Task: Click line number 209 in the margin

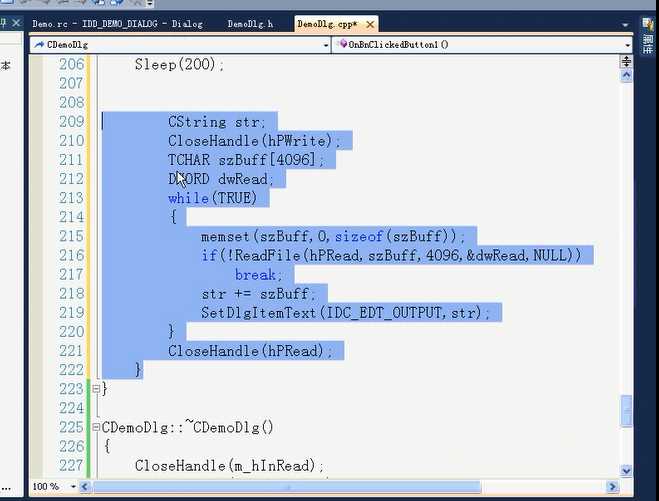Action: (71, 122)
